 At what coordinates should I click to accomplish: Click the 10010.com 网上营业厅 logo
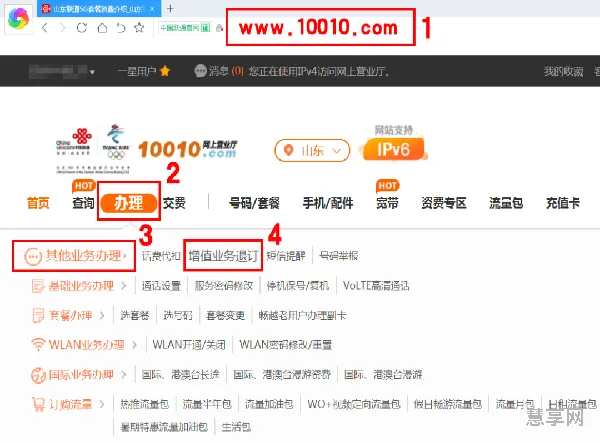(x=188, y=149)
